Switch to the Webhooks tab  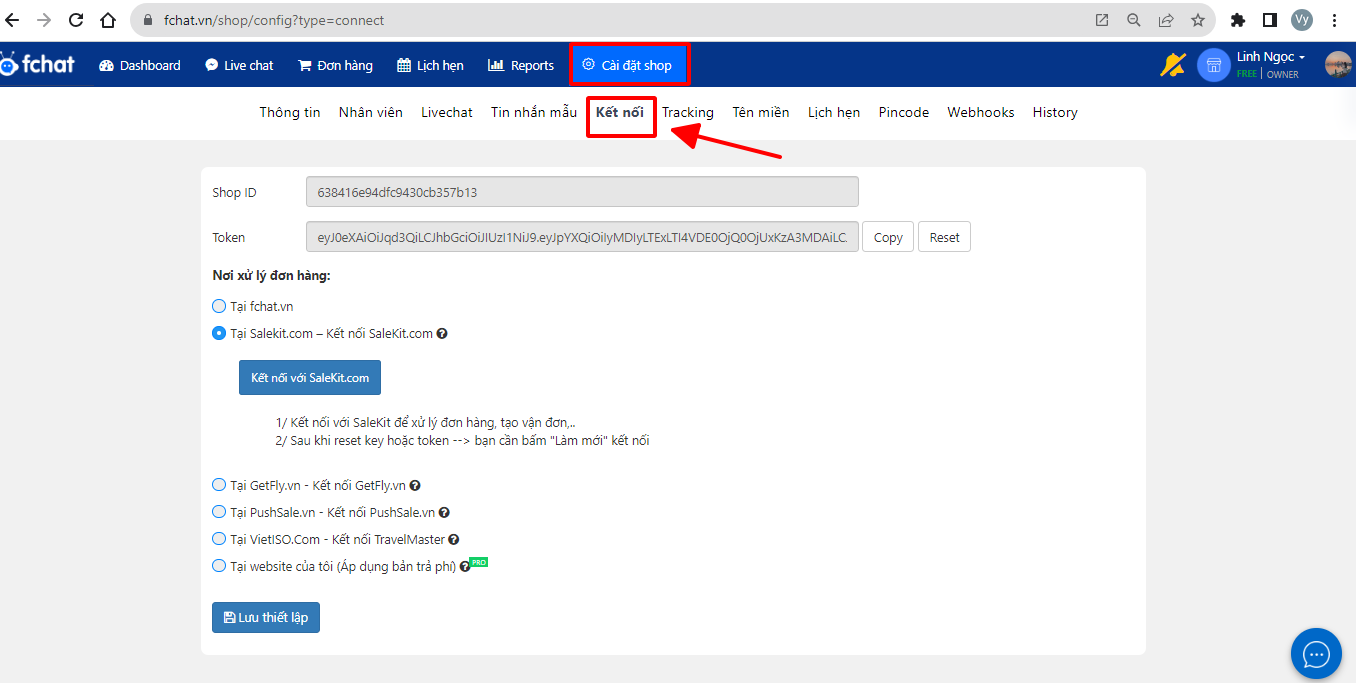click(x=980, y=112)
